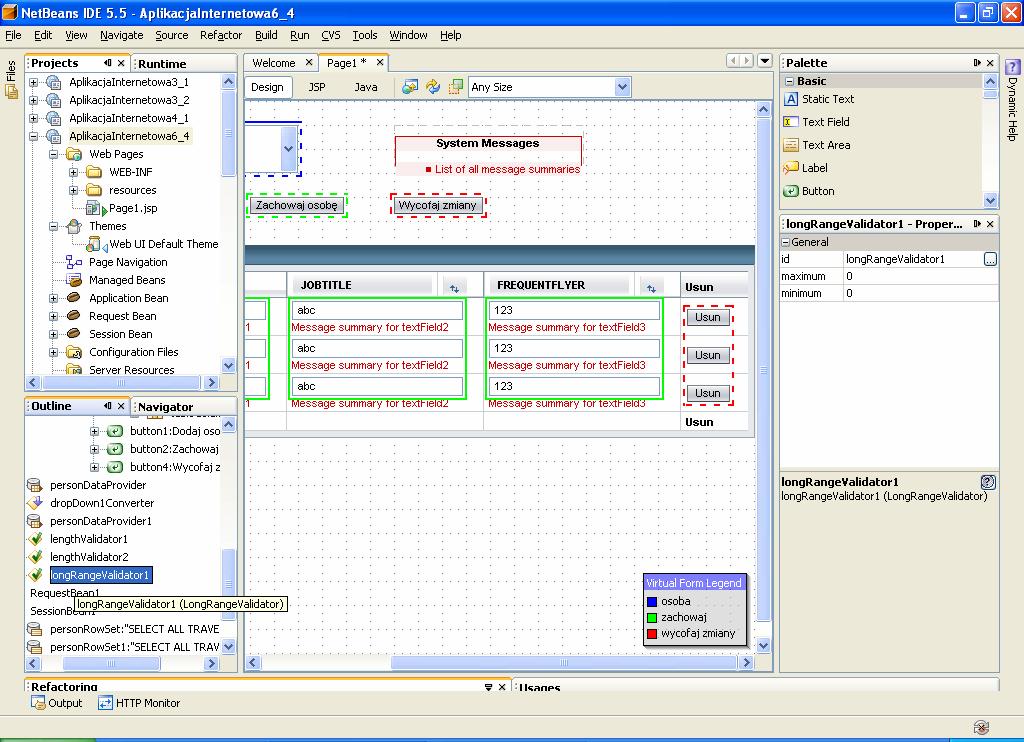Screen dimensions: 1024x742
Task: Select Web UI Default Theme node
Action: coord(163,244)
